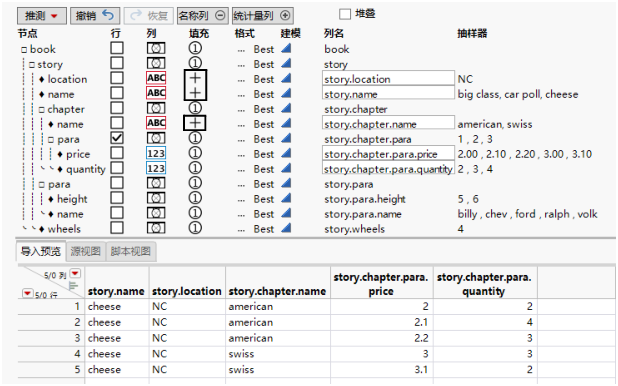Edit the story.location column name field

click(388, 78)
